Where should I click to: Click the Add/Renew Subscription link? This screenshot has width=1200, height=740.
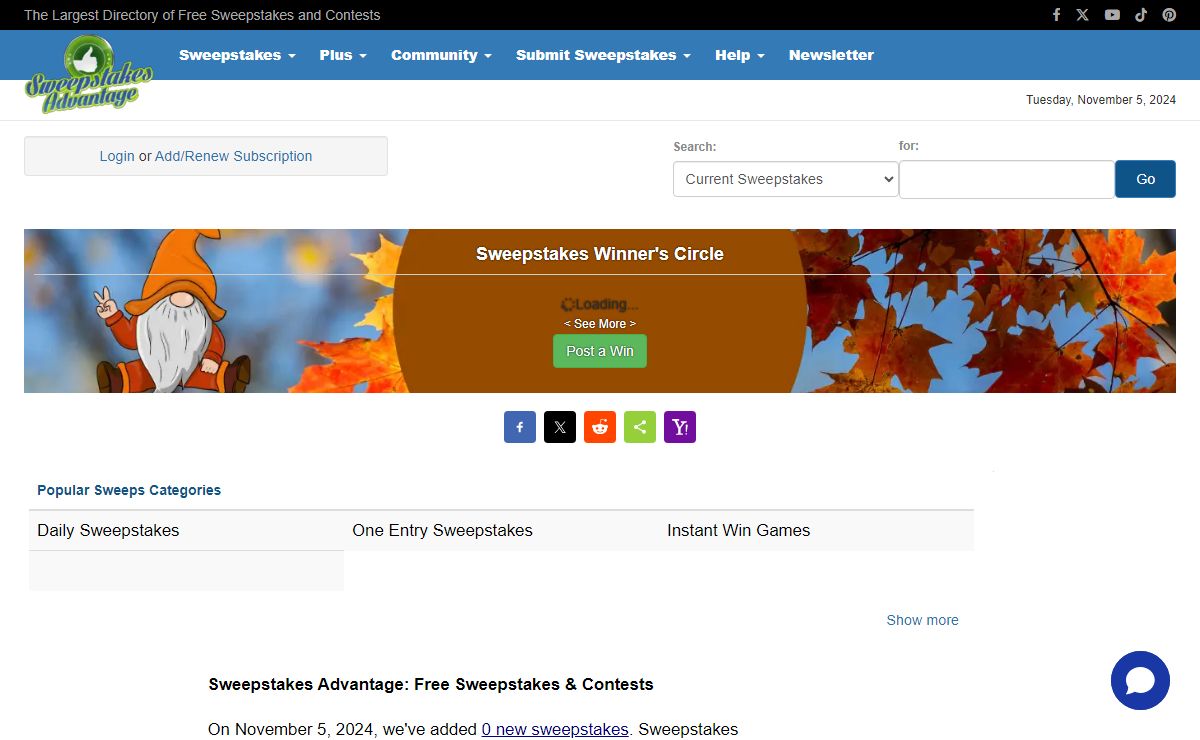(233, 156)
